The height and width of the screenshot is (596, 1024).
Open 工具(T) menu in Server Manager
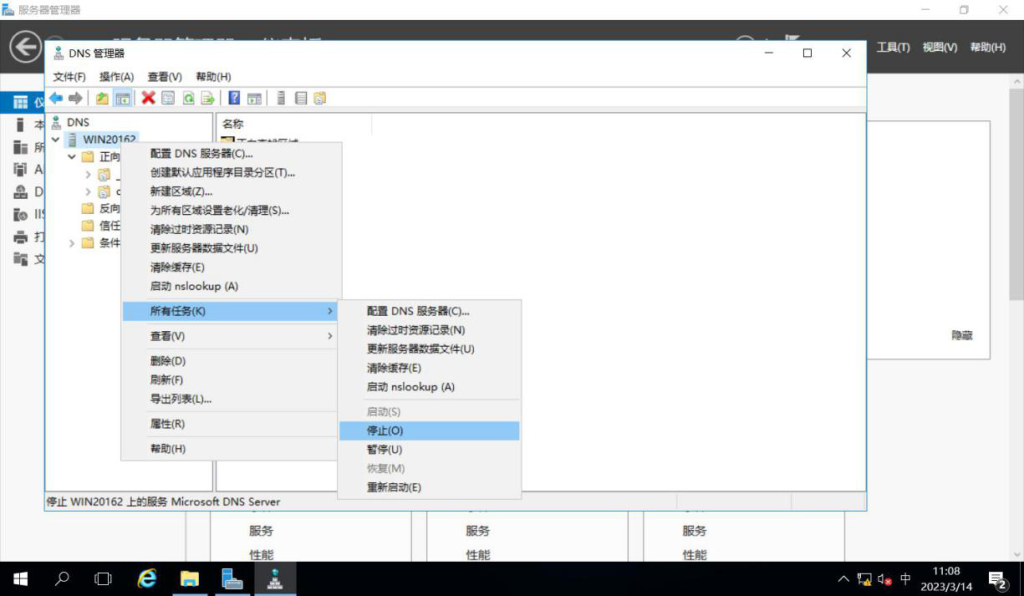click(893, 47)
